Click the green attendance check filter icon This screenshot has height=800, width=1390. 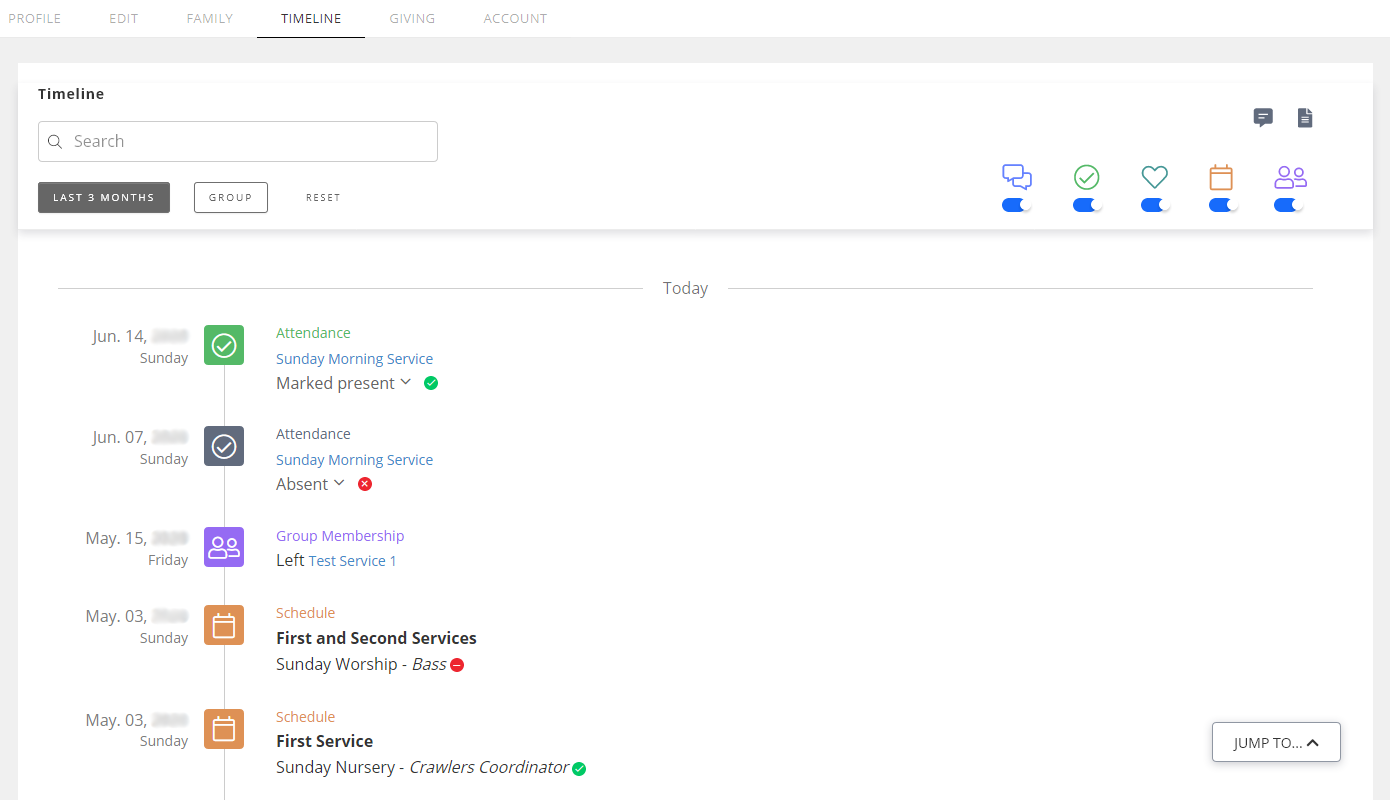tap(1087, 178)
